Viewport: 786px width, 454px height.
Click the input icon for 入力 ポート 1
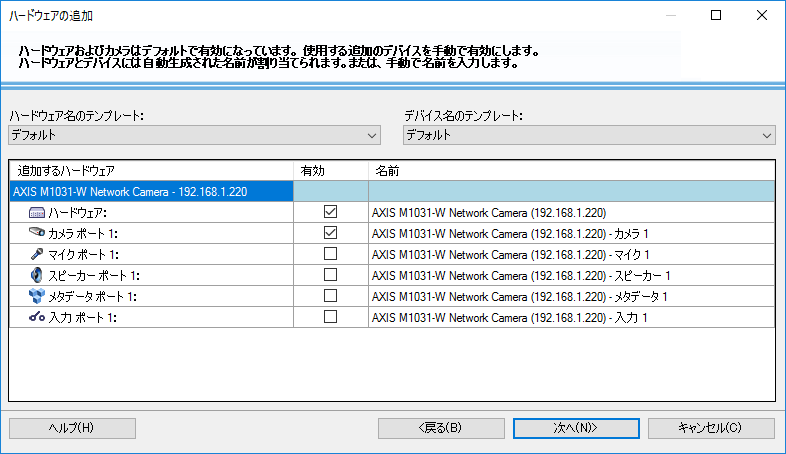37,317
